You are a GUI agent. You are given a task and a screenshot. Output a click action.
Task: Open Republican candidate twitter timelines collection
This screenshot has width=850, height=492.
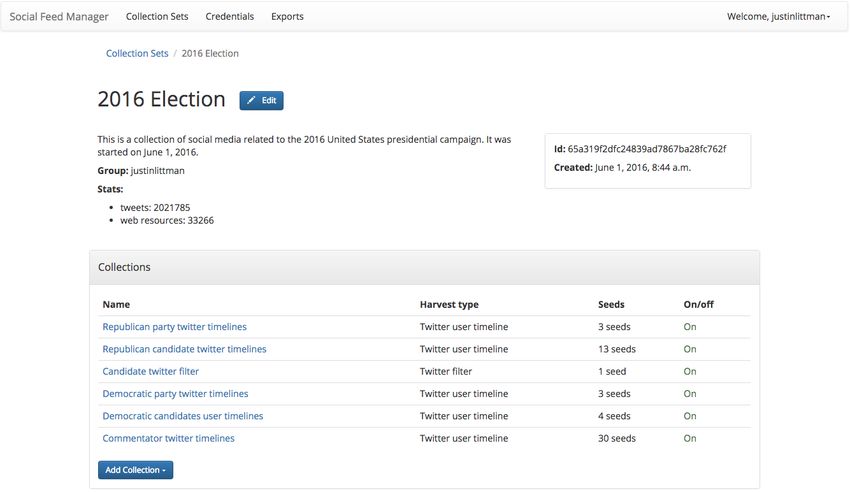click(x=184, y=349)
